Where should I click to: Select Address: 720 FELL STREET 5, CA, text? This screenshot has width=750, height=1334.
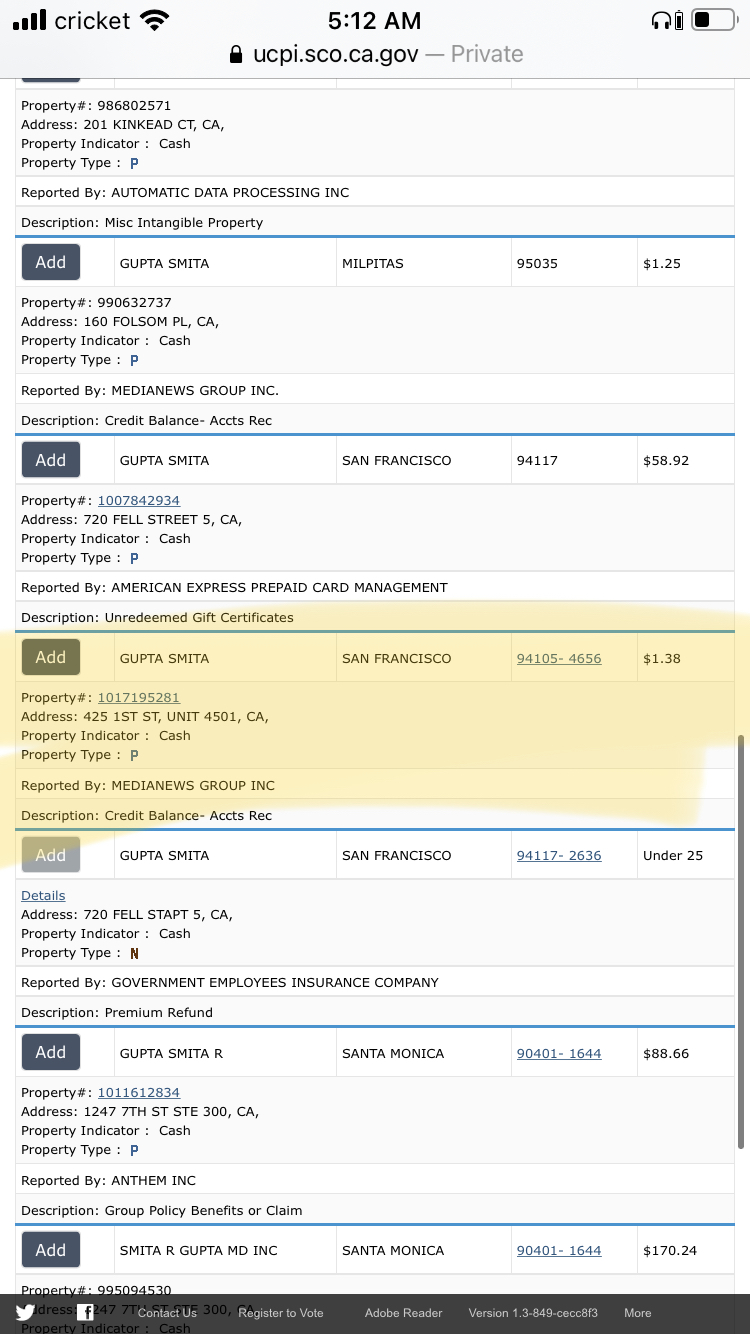[x=131, y=520]
